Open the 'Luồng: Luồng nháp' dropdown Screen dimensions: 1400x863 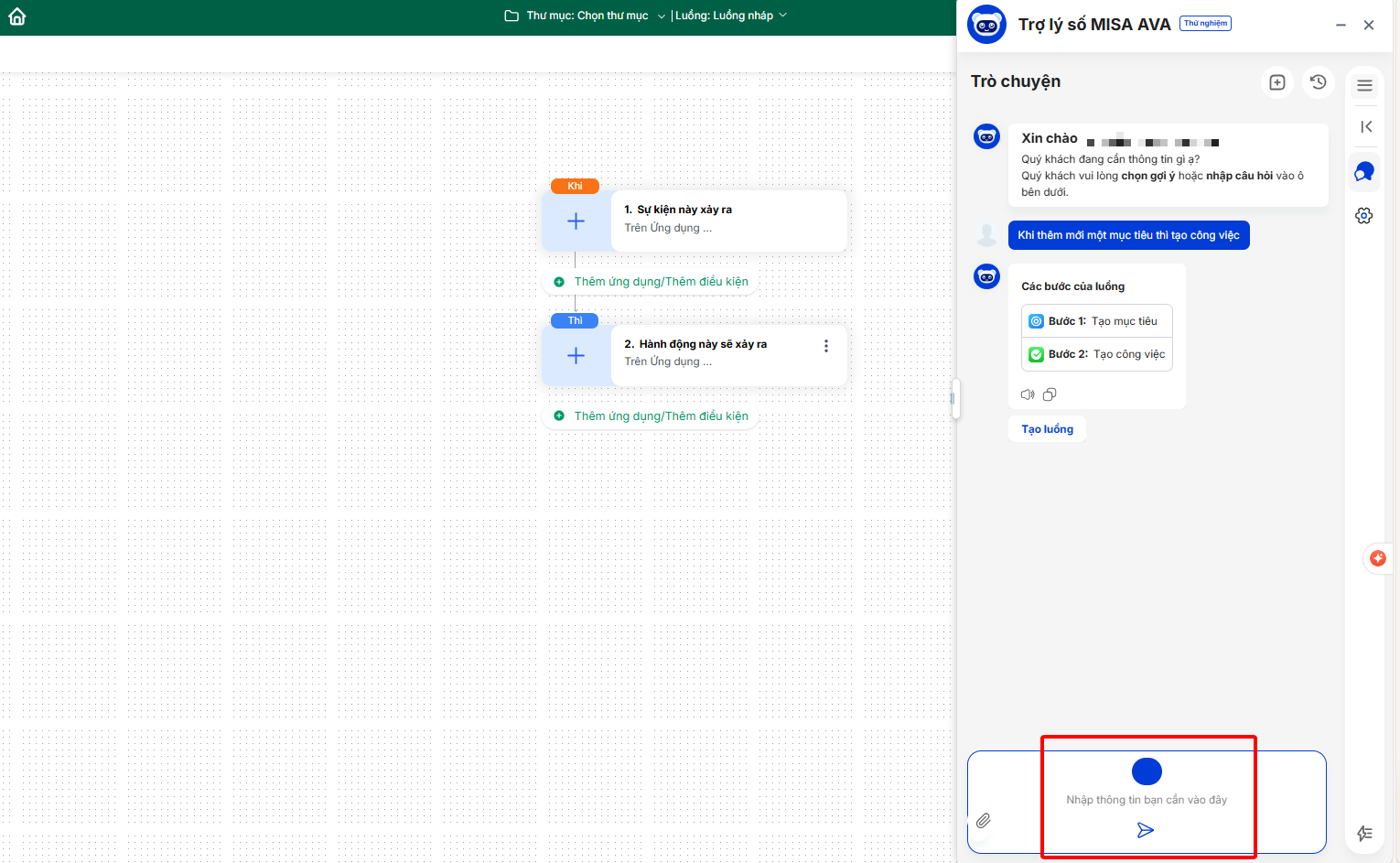pyautogui.click(x=730, y=16)
